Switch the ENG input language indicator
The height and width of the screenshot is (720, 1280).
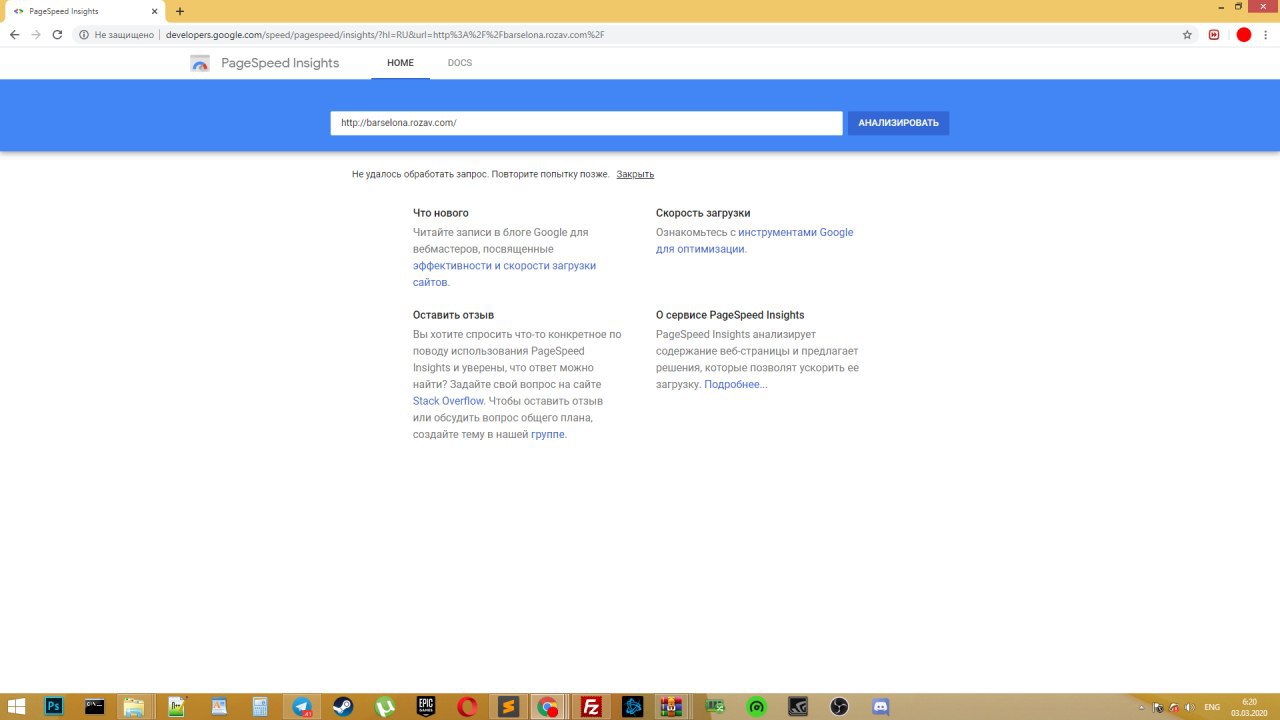click(x=1212, y=707)
